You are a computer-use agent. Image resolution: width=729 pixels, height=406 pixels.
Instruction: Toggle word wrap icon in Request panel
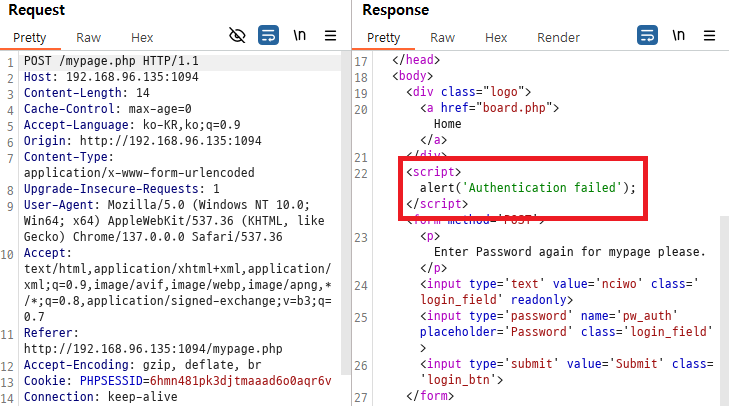click(x=268, y=35)
